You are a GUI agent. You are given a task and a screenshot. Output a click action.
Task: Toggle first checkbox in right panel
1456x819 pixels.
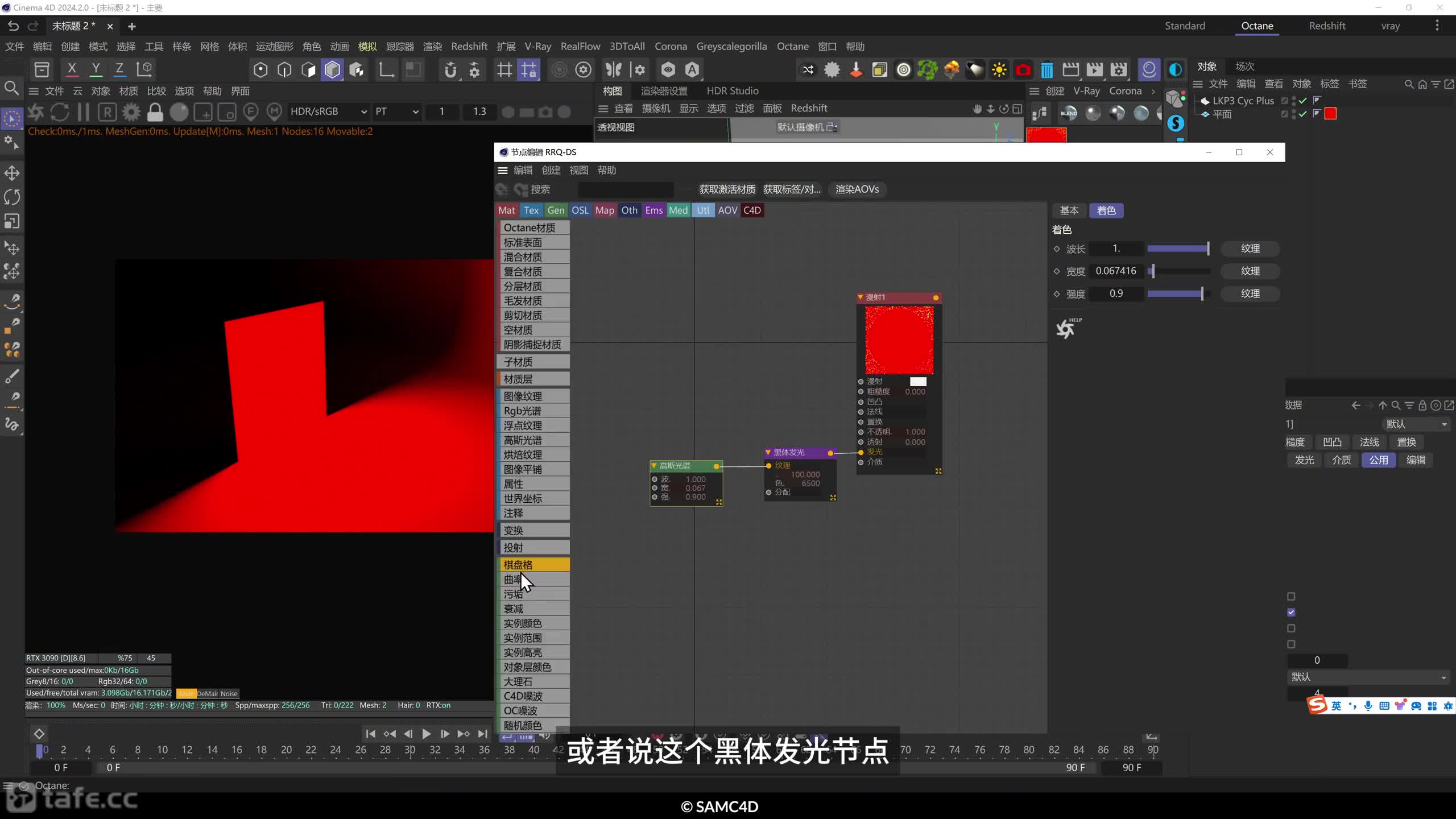tap(1291, 596)
